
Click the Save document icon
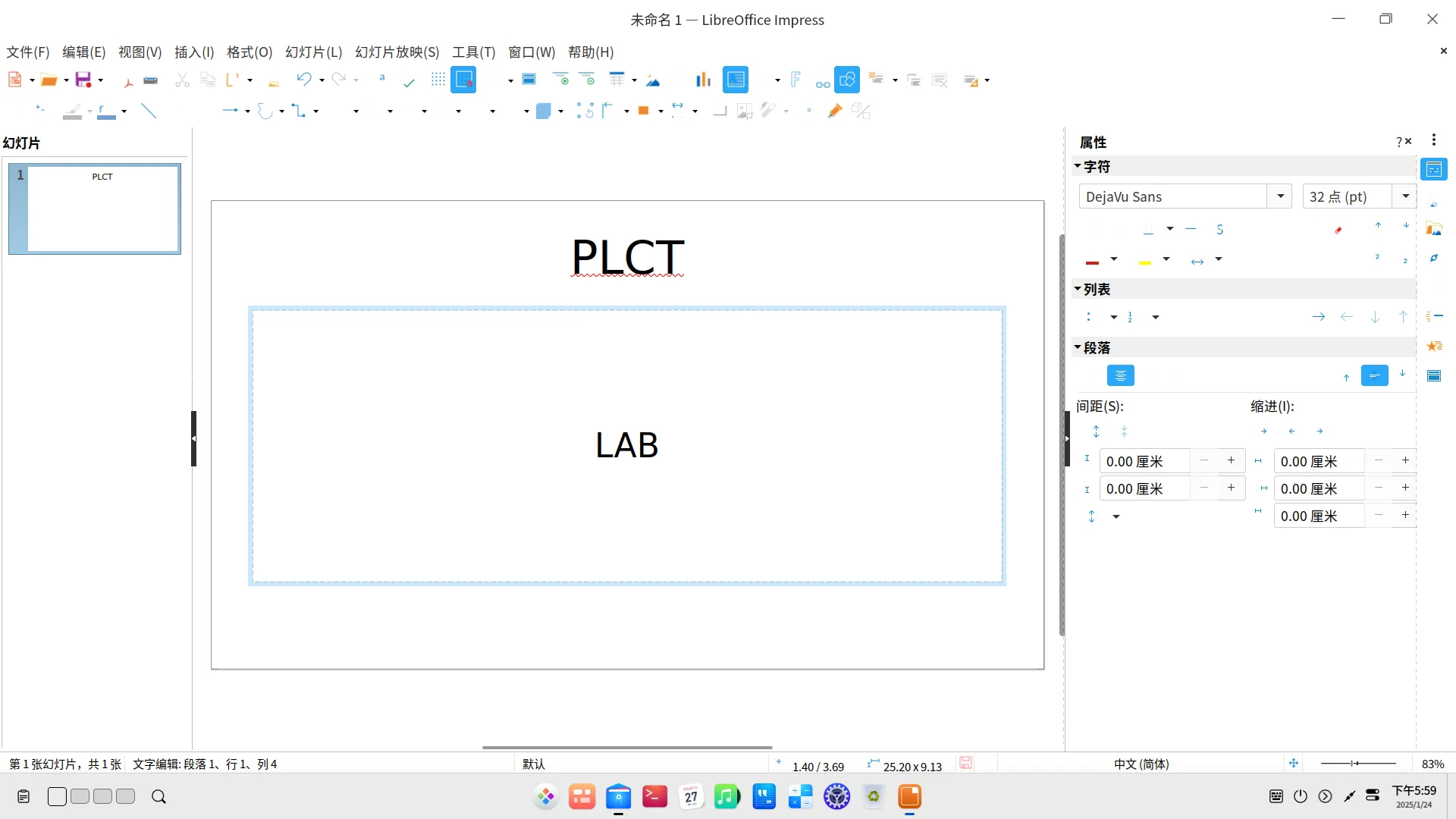(83, 80)
